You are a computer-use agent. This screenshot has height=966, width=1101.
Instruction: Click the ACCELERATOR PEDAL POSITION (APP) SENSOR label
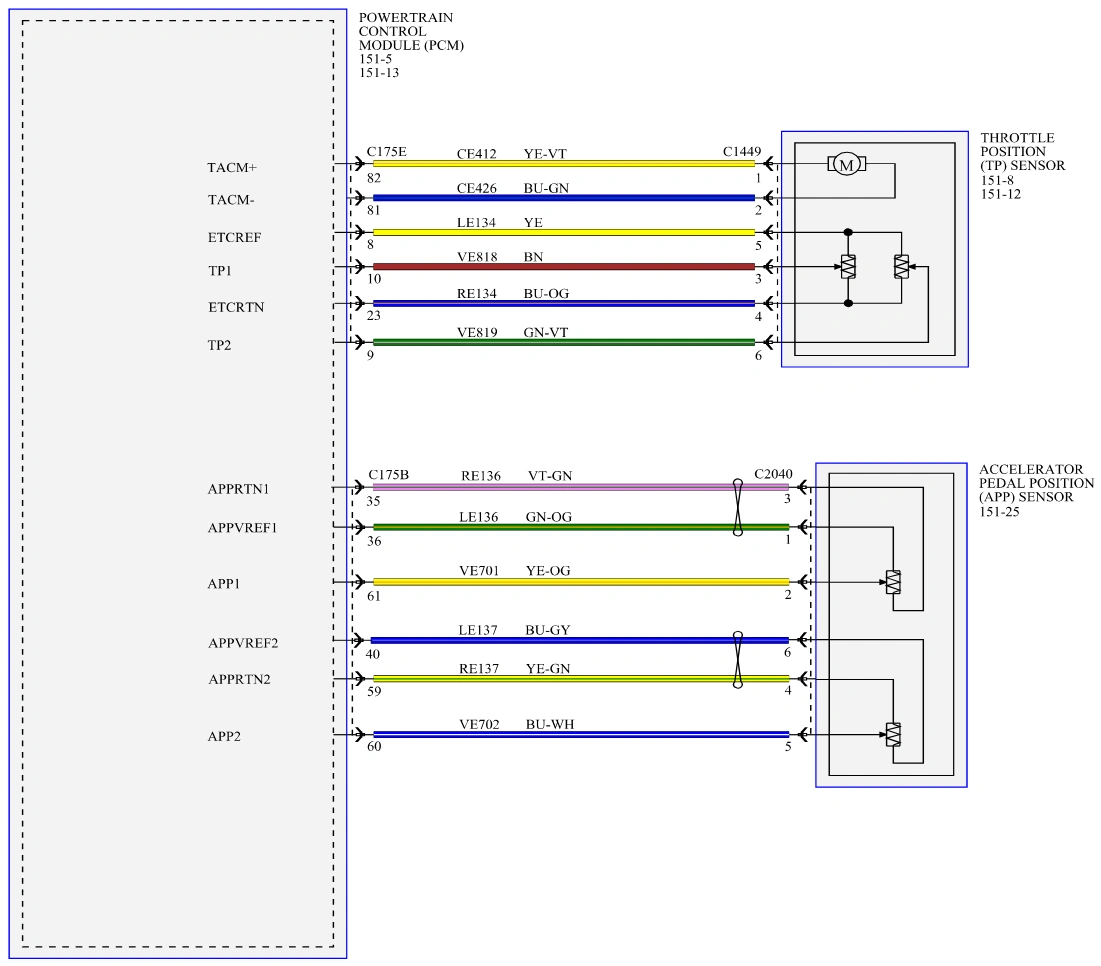pyautogui.click(x=1036, y=483)
